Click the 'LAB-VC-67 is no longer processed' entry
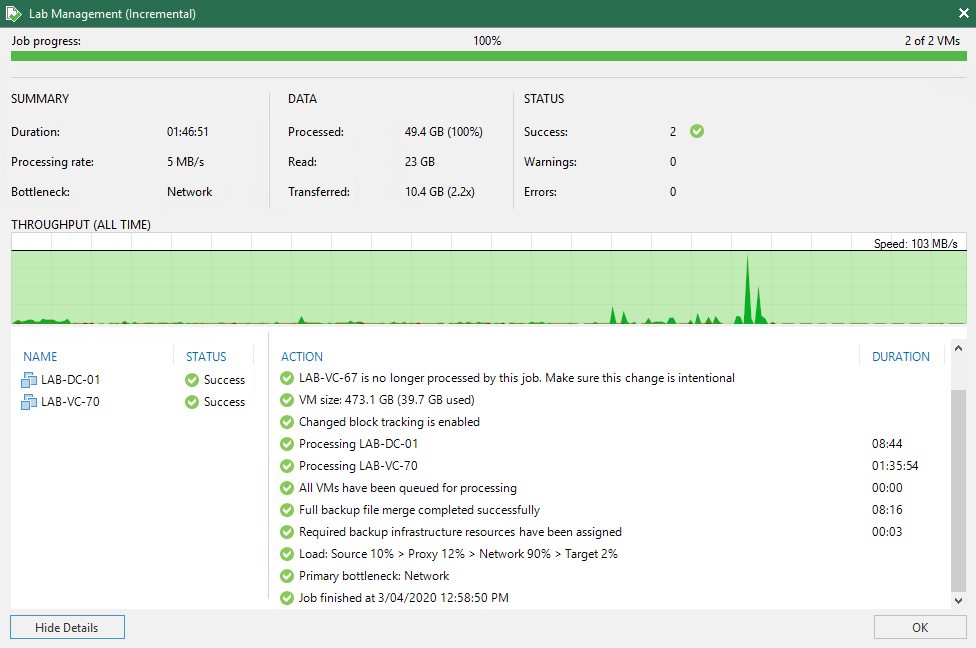 517,378
